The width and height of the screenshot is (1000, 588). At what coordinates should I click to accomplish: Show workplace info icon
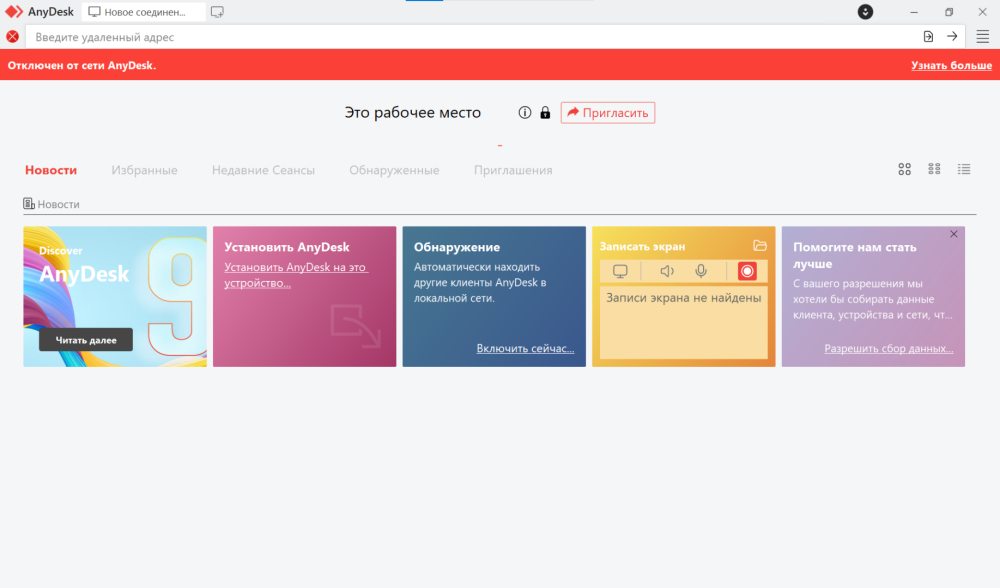(x=524, y=113)
